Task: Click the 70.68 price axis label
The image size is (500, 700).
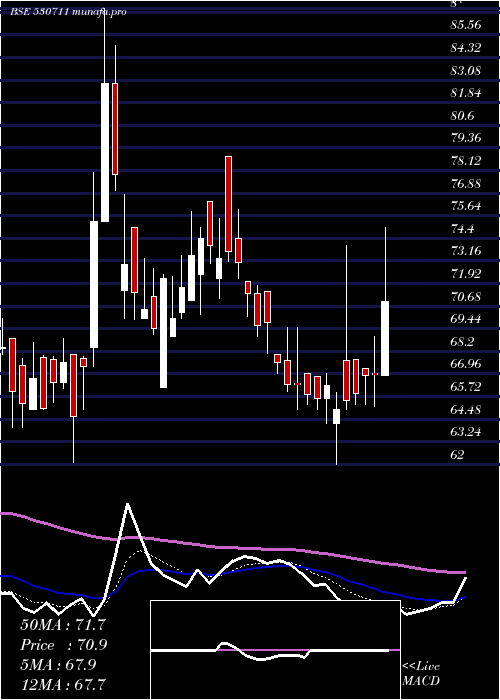Action: tap(466, 296)
